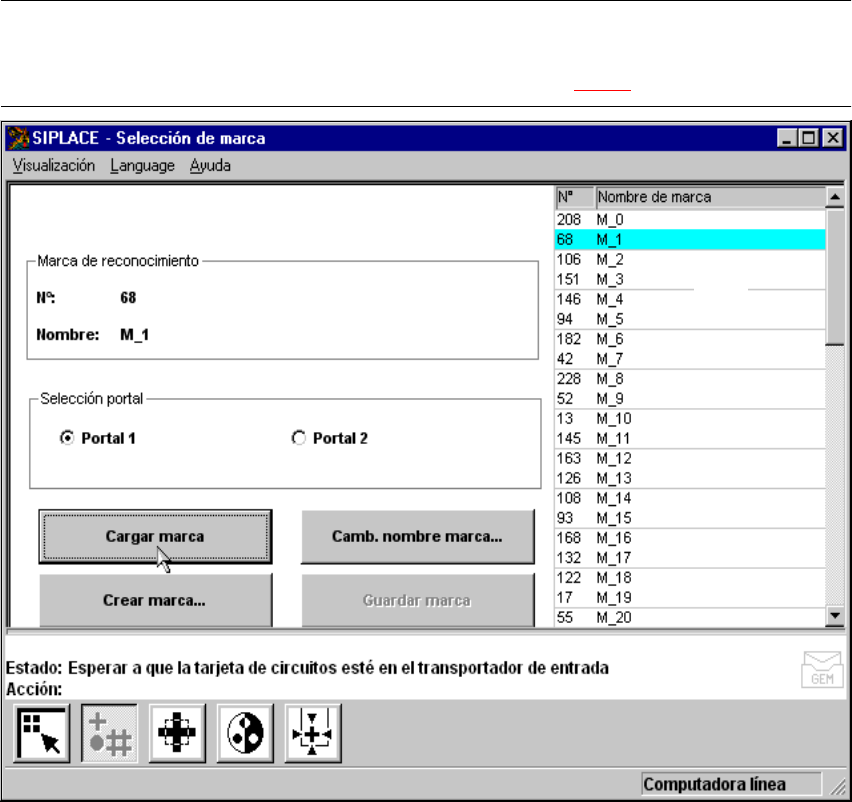Click the SIPLACE application icon in title bar

click(x=18, y=138)
